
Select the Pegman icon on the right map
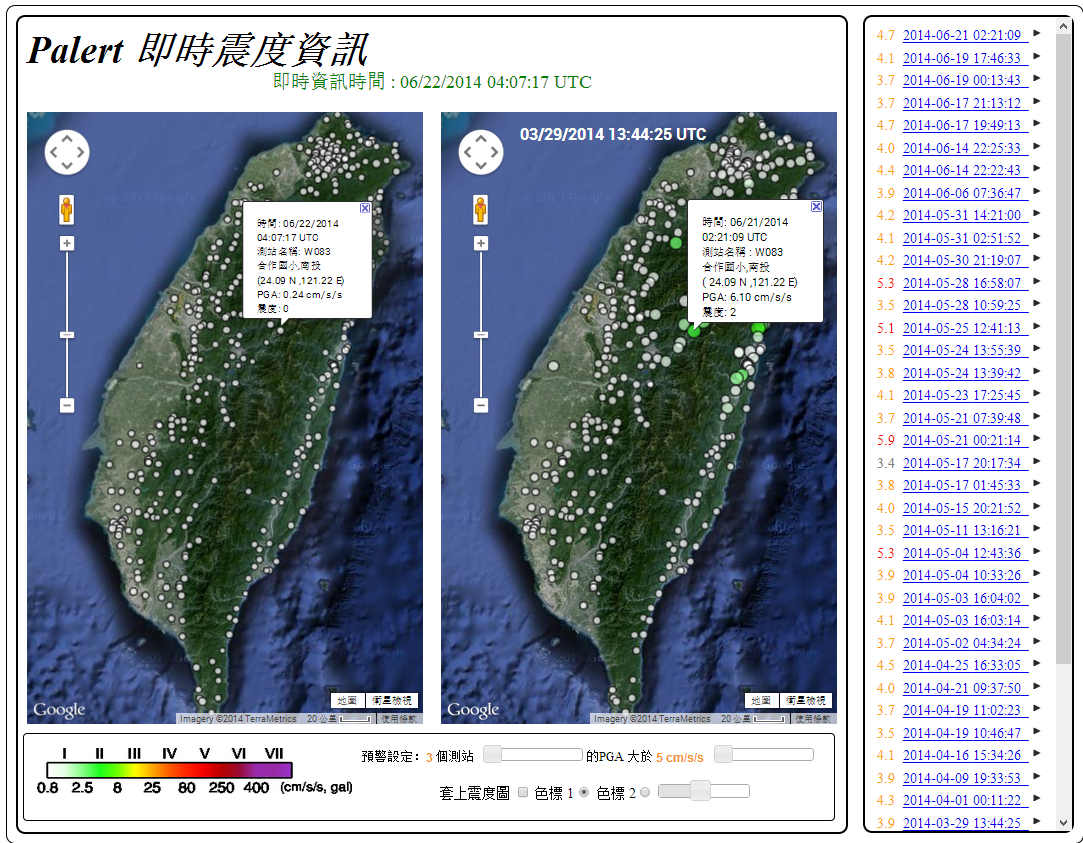coord(481,210)
